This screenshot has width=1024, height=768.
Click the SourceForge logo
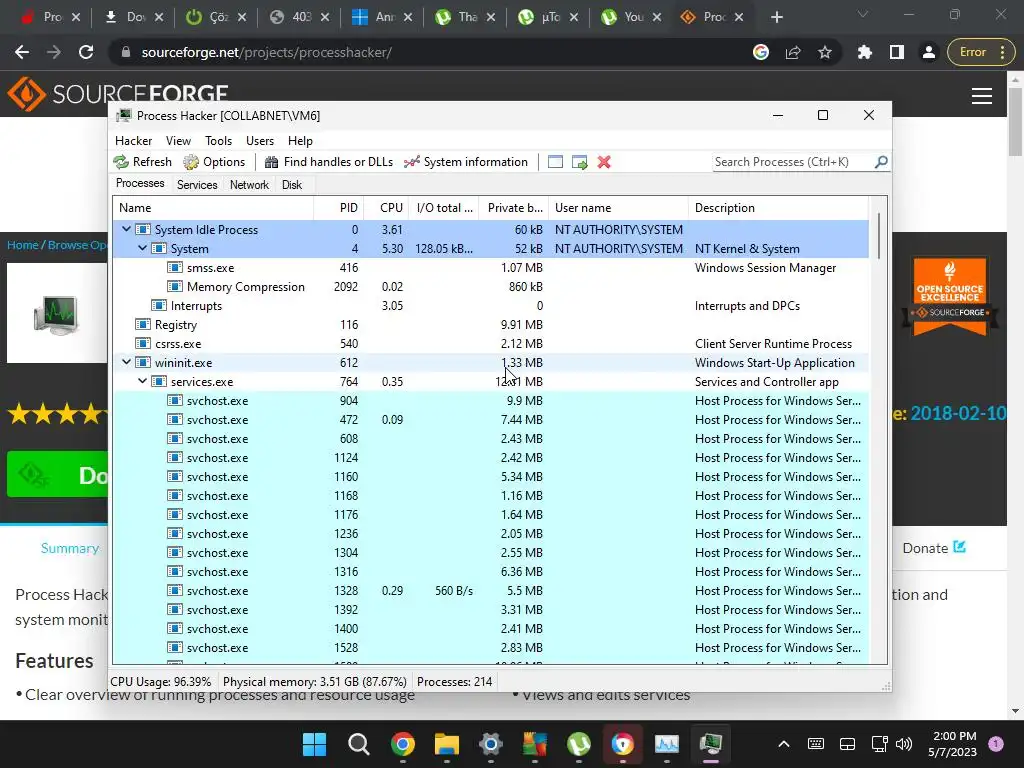118,94
